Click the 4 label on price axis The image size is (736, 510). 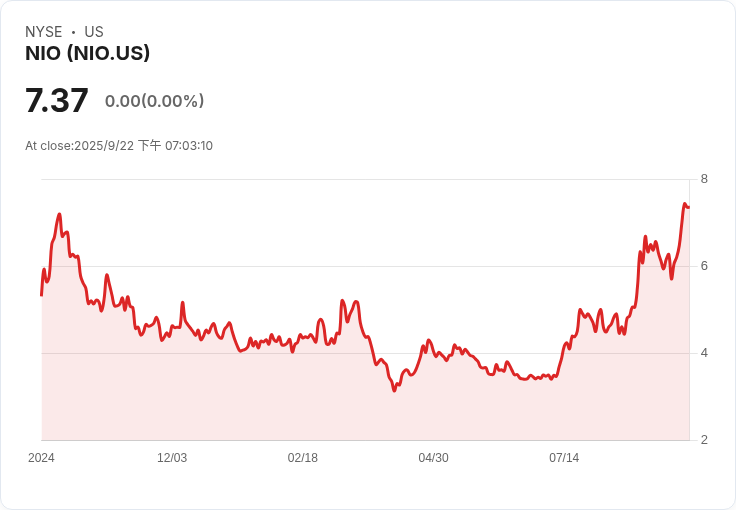click(704, 353)
